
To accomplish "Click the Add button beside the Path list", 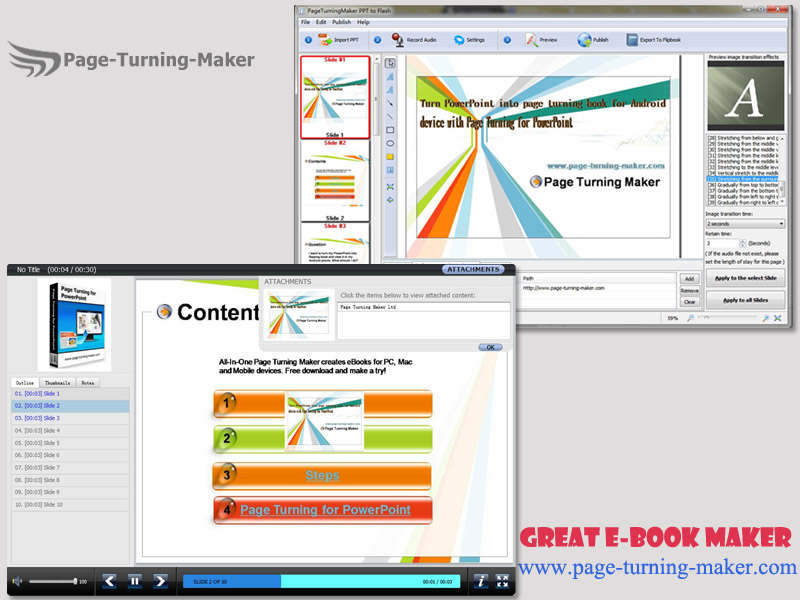I will tap(689, 279).
